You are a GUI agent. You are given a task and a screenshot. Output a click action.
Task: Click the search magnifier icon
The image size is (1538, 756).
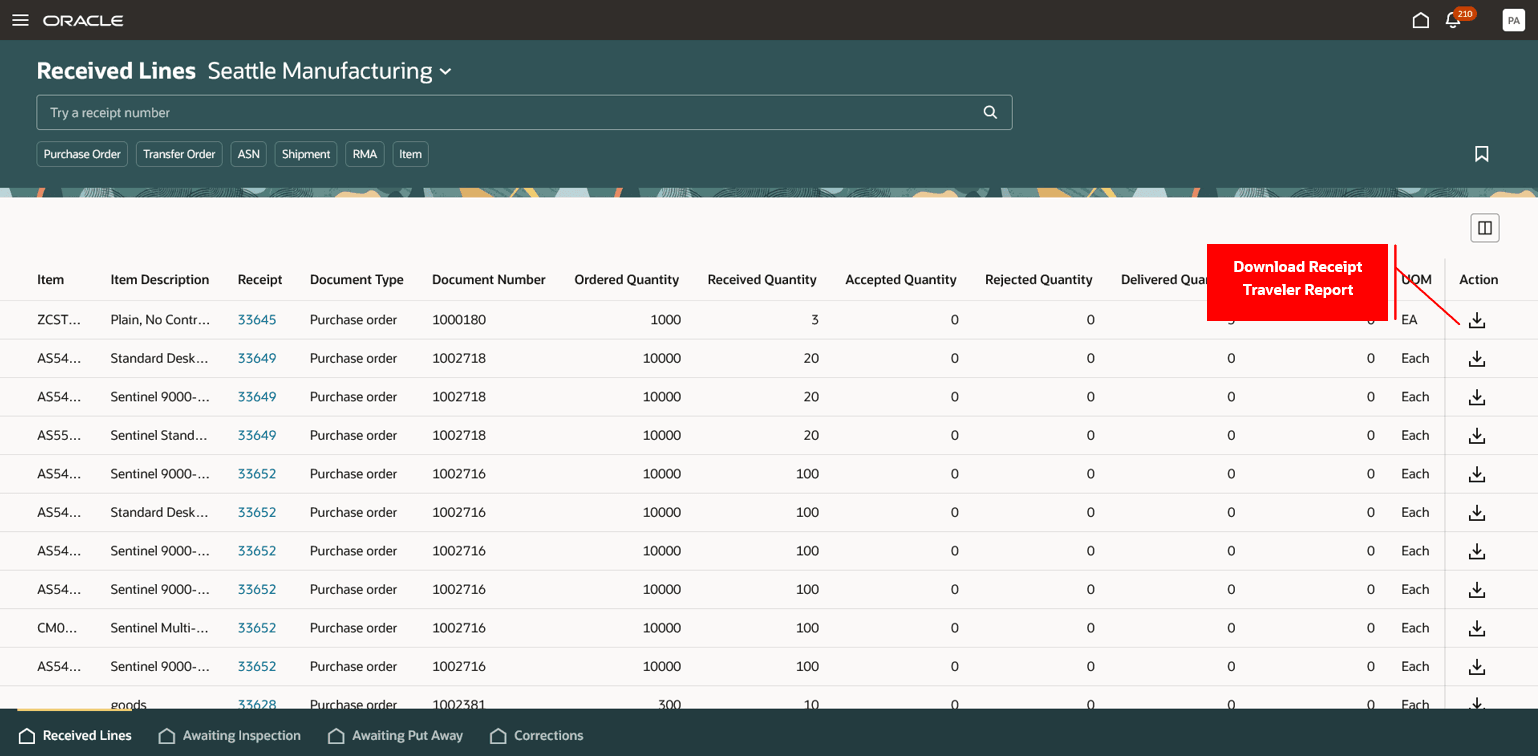click(x=990, y=112)
